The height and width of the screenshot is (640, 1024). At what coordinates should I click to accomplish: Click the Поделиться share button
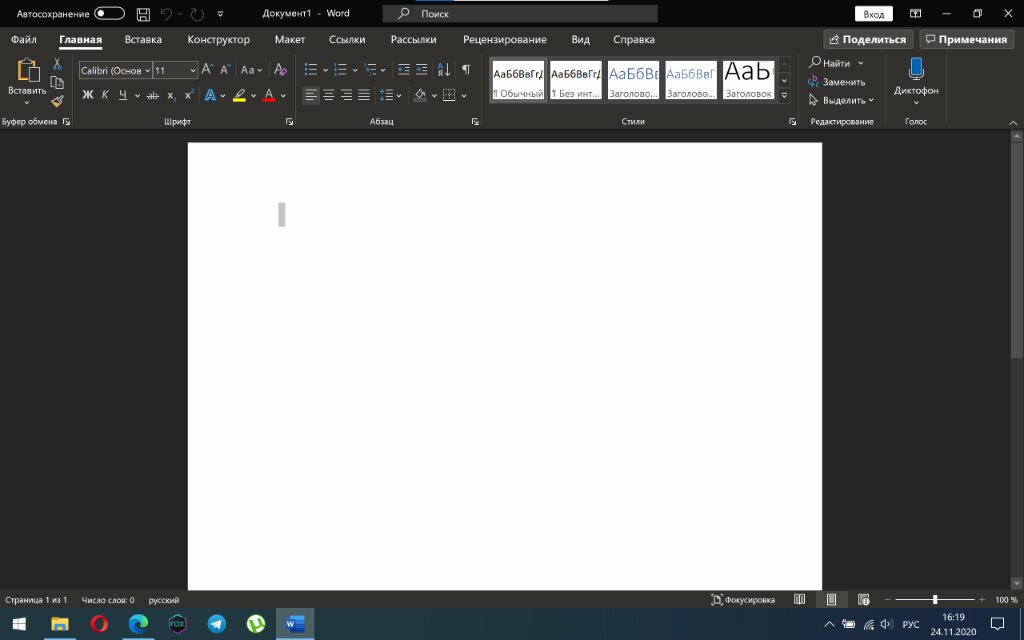868,39
